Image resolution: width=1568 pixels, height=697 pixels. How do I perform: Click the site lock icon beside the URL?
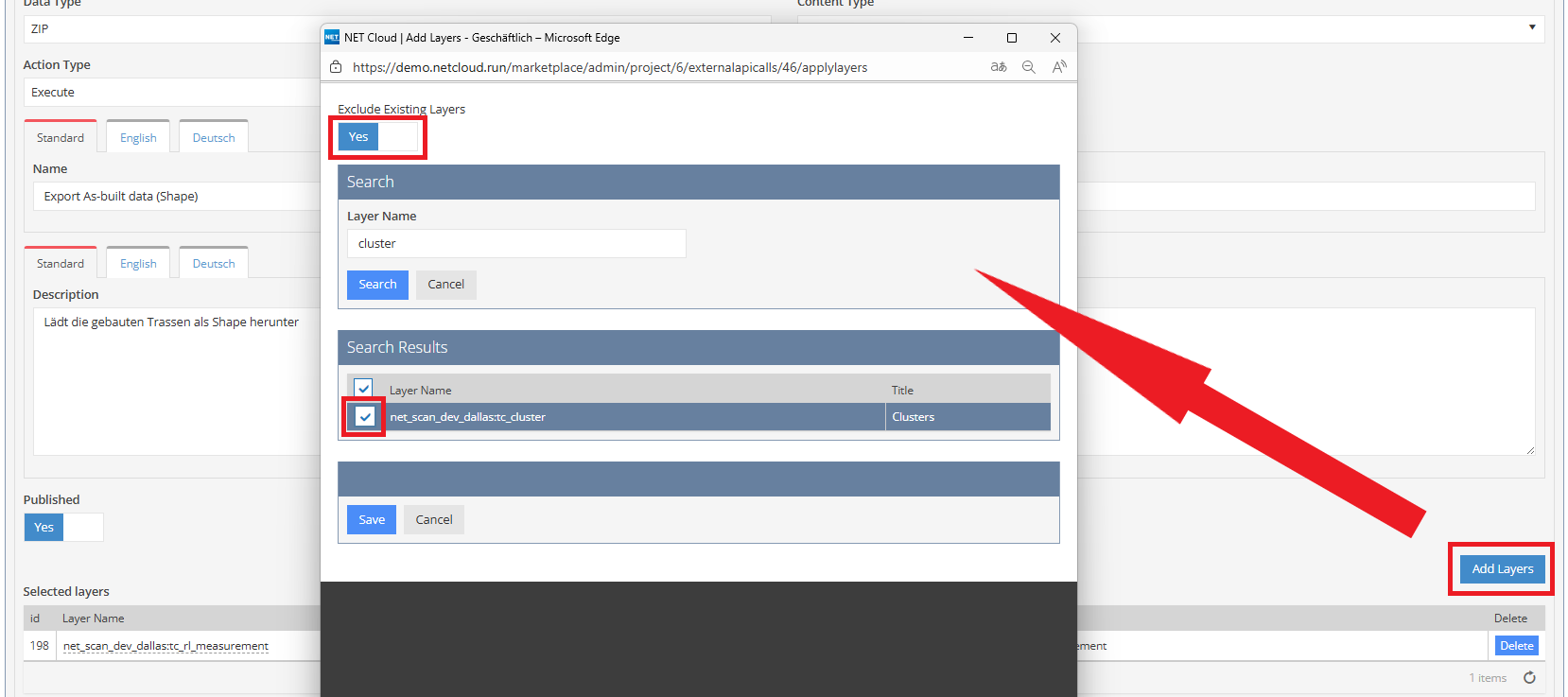click(336, 67)
